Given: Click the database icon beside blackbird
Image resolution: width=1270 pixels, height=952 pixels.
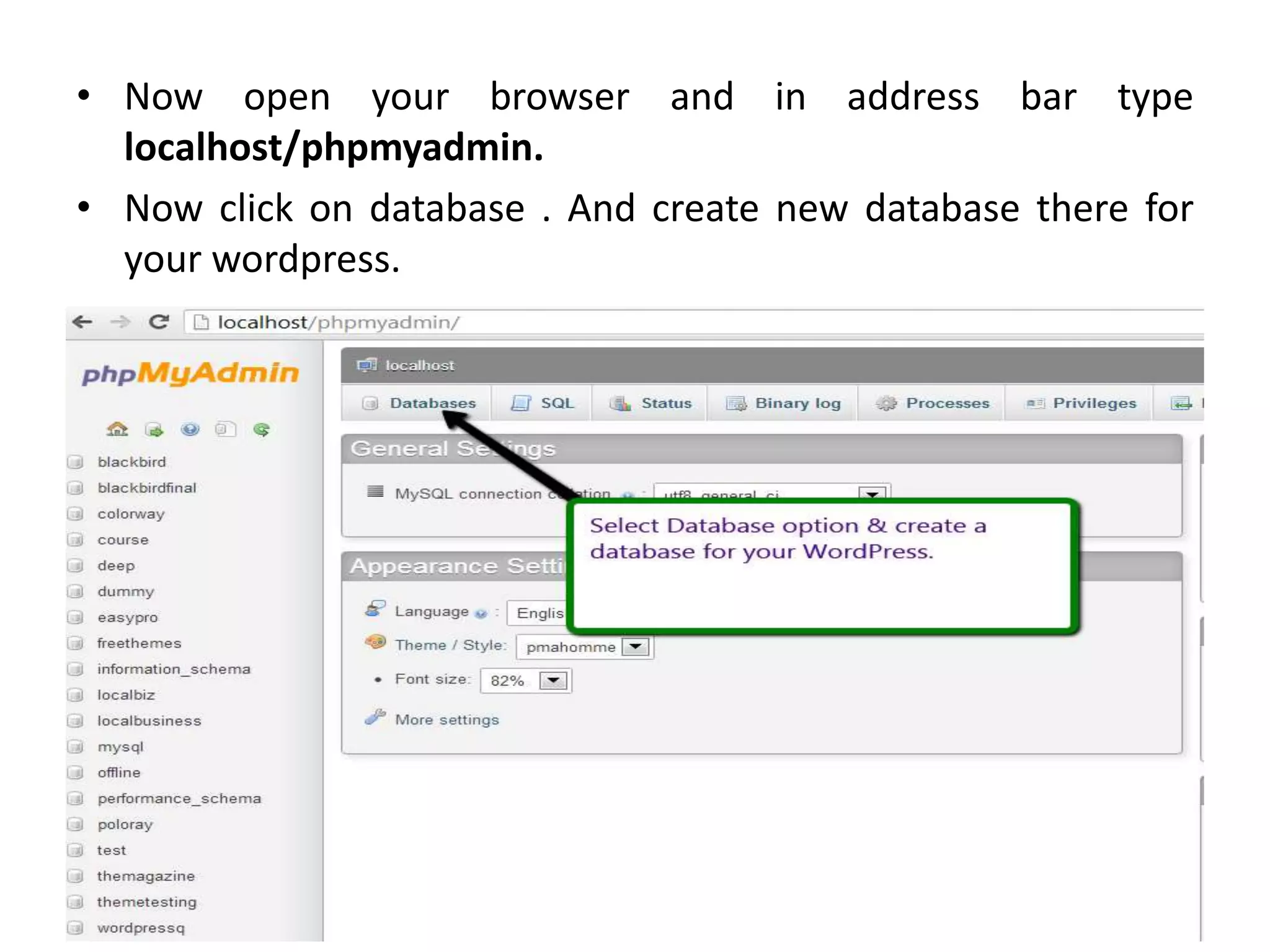Looking at the screenshot, I should coord(76,462).
